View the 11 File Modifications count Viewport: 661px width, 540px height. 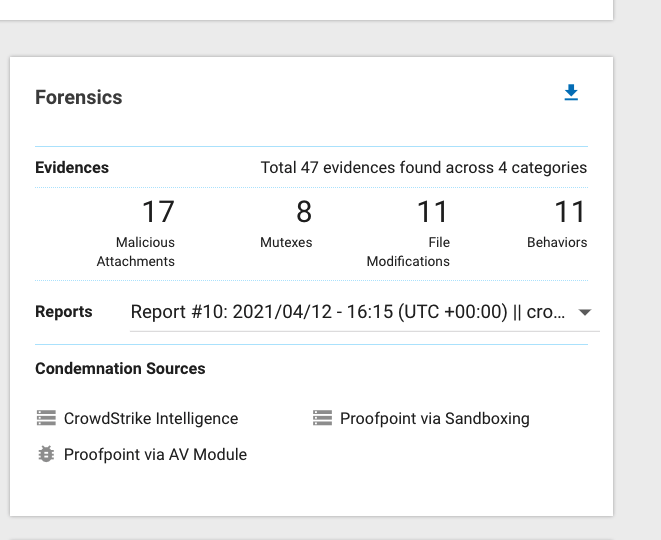(x=432, y=212)
